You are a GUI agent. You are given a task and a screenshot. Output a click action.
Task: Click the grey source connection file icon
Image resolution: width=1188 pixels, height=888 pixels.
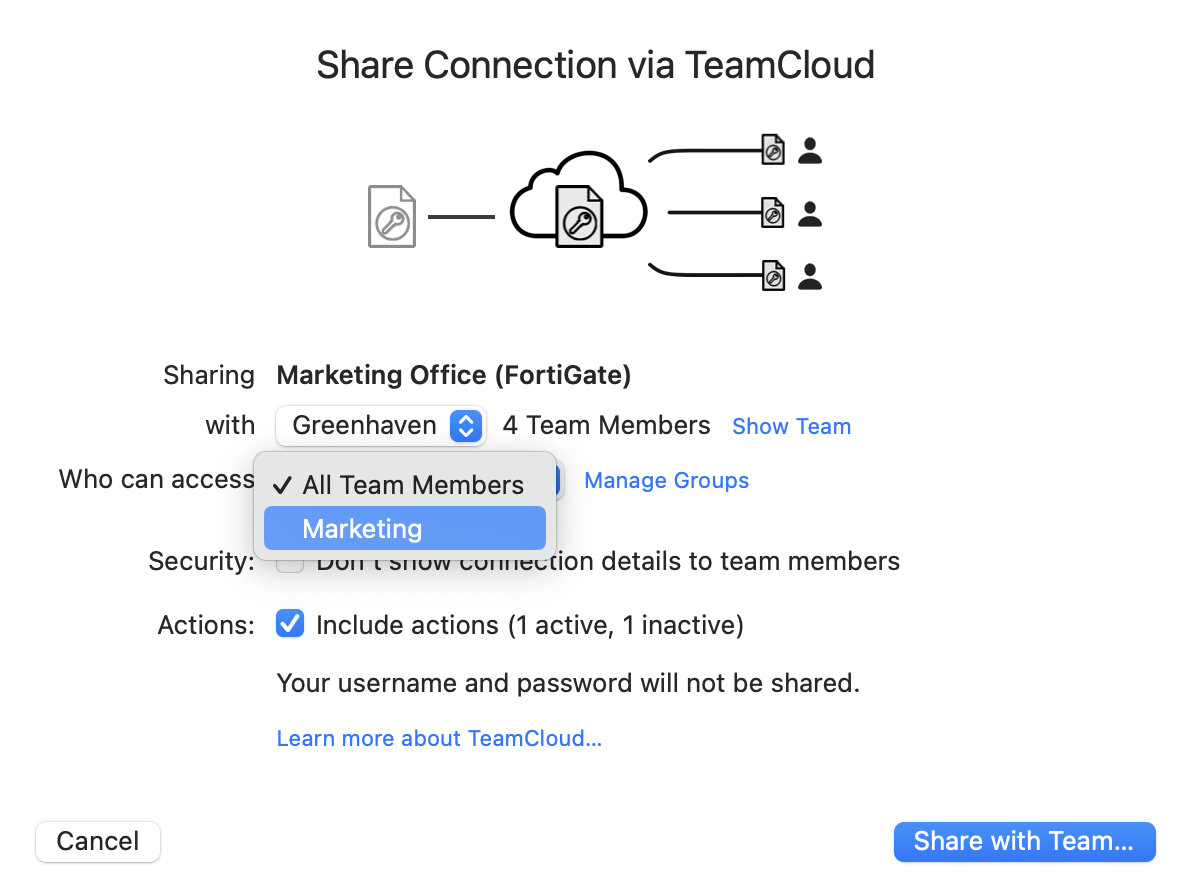click(392, 217)
